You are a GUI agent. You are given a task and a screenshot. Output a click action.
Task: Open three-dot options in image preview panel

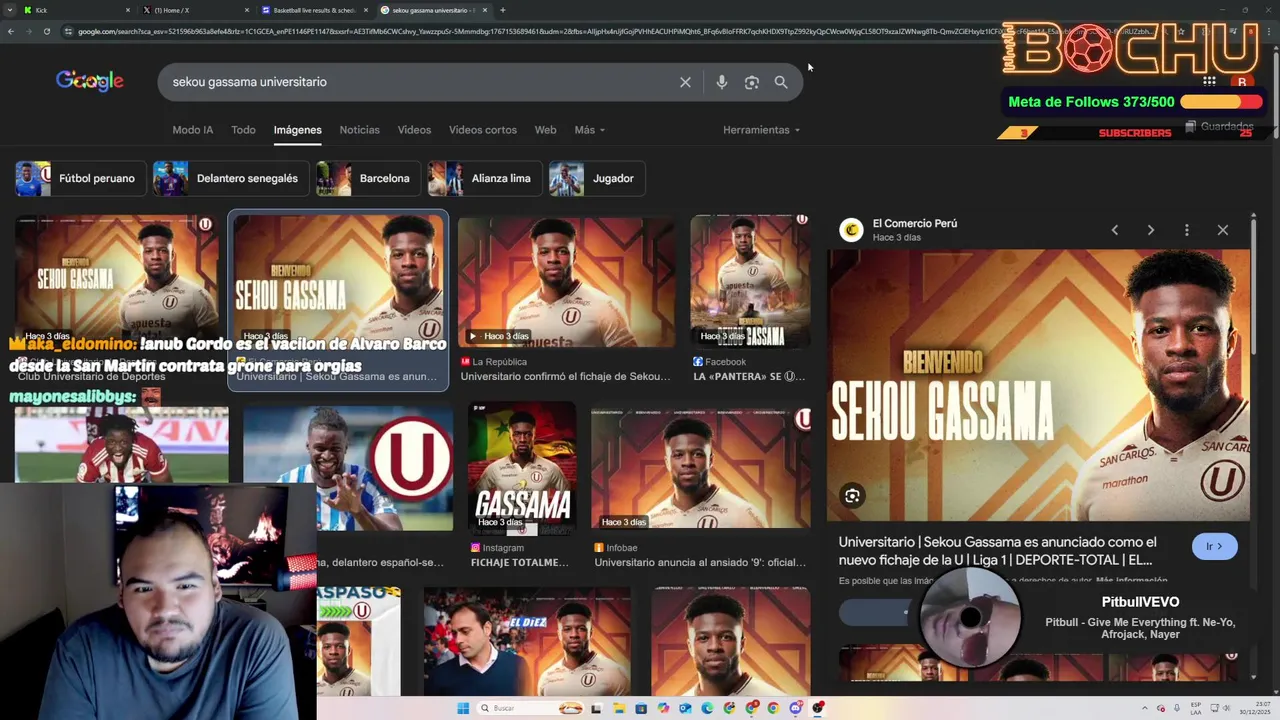[1187, 230]
